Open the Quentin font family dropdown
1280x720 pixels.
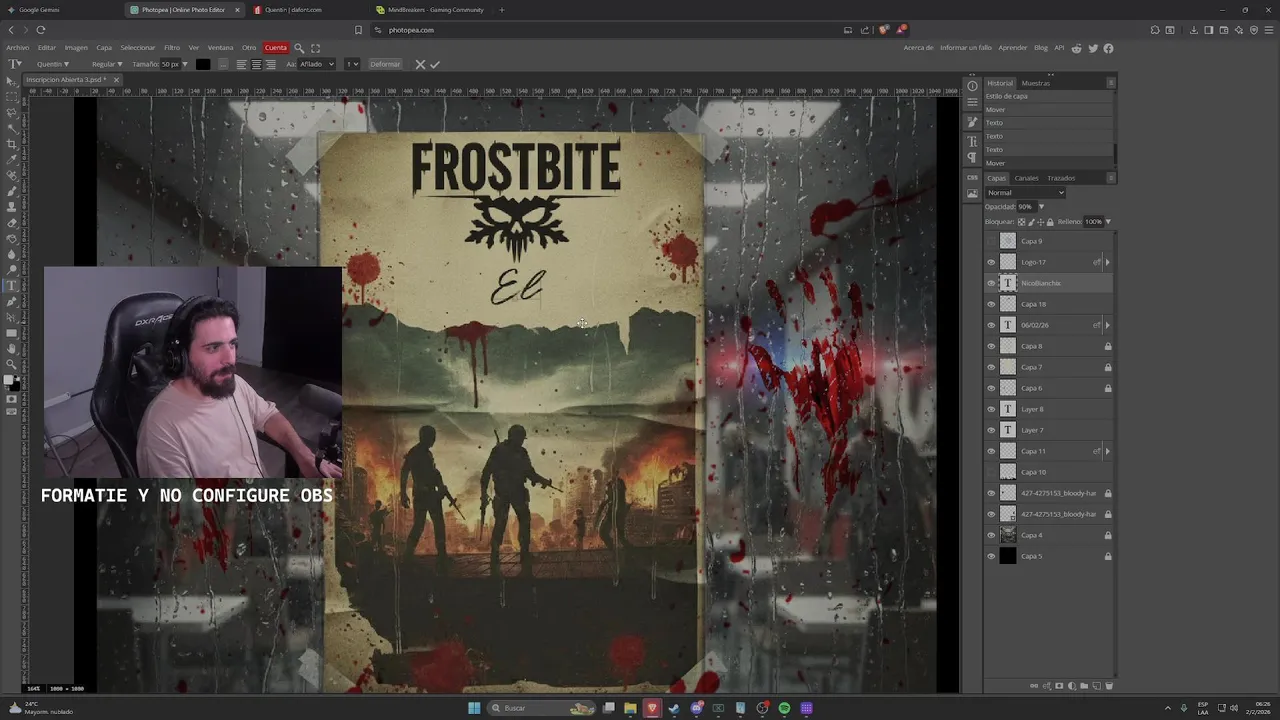coord(53,64)
